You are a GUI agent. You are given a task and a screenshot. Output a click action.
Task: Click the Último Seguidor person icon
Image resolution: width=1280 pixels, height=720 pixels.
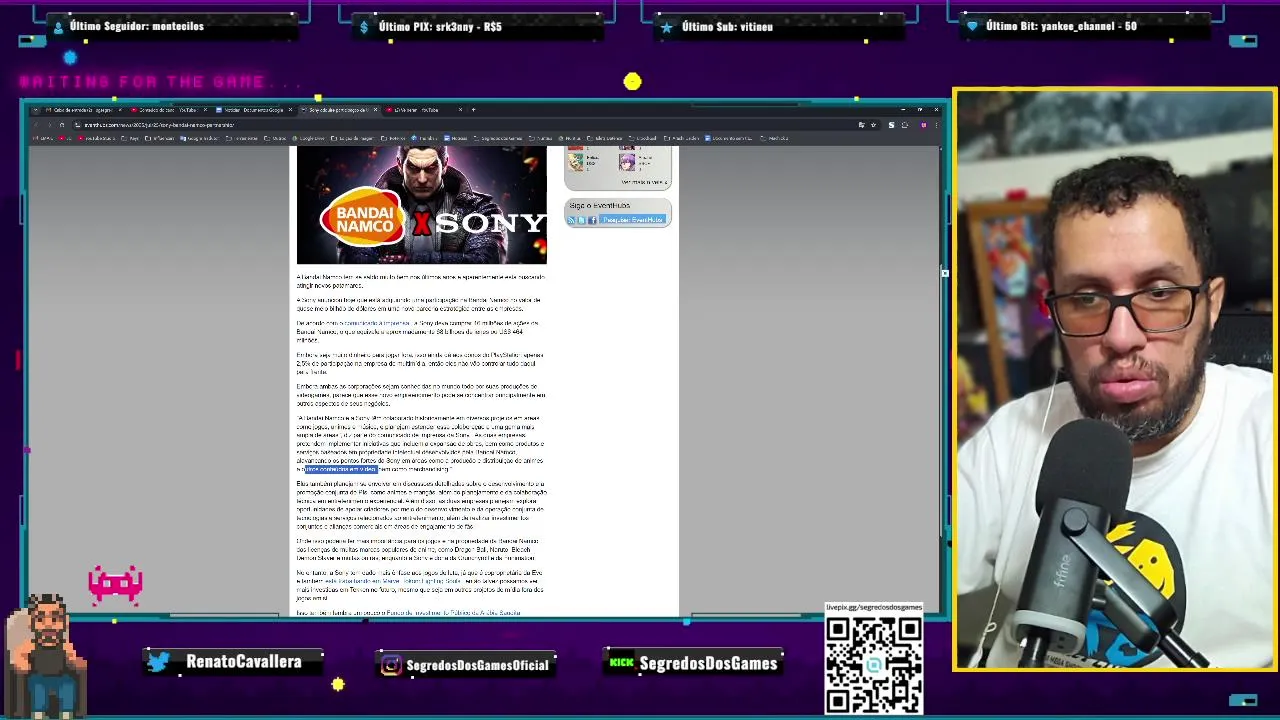pyautogui.click(x=58, y=27)
